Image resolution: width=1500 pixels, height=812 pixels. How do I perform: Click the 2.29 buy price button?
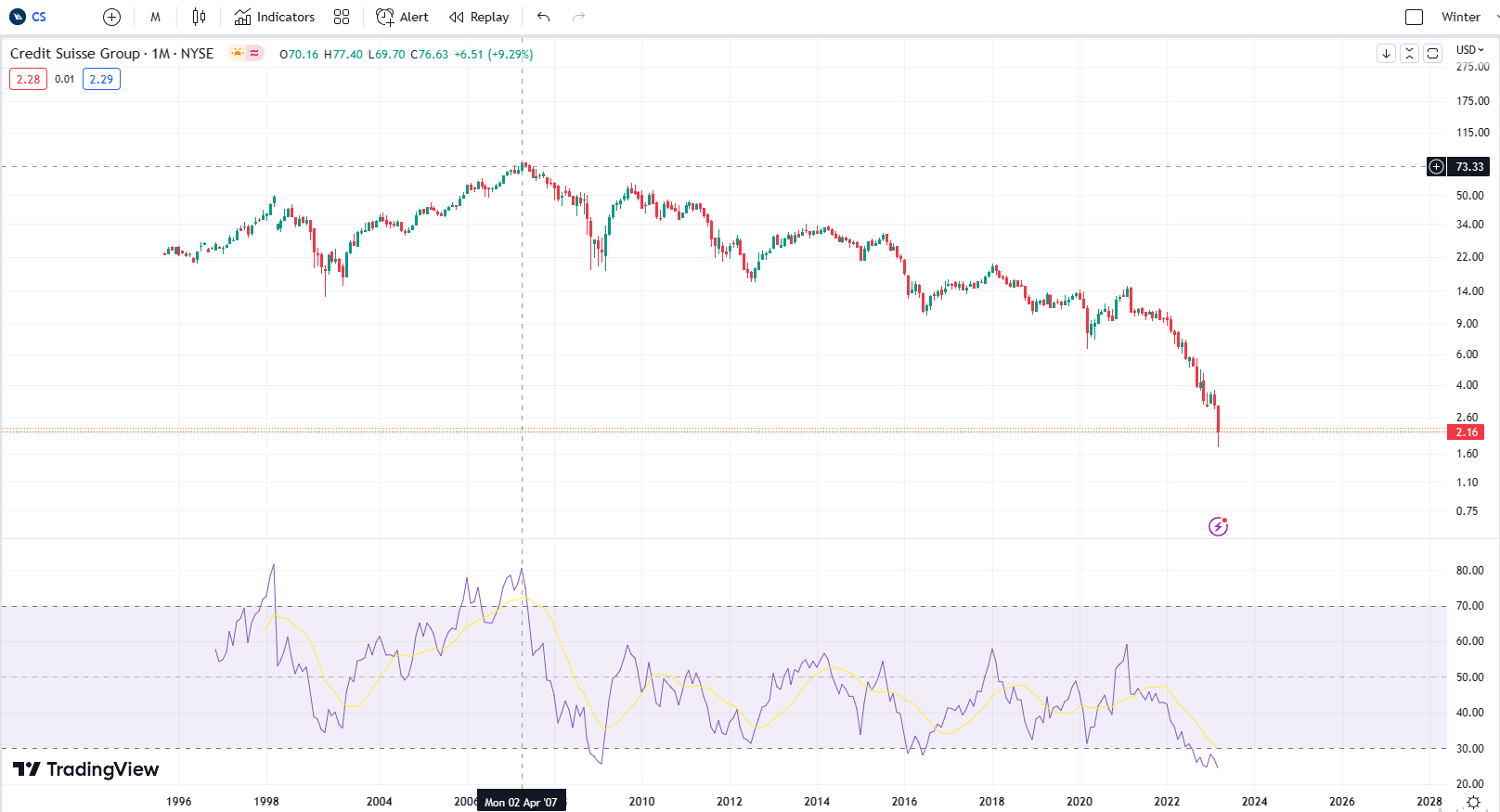pyautogui.click(x=101, y=79)
